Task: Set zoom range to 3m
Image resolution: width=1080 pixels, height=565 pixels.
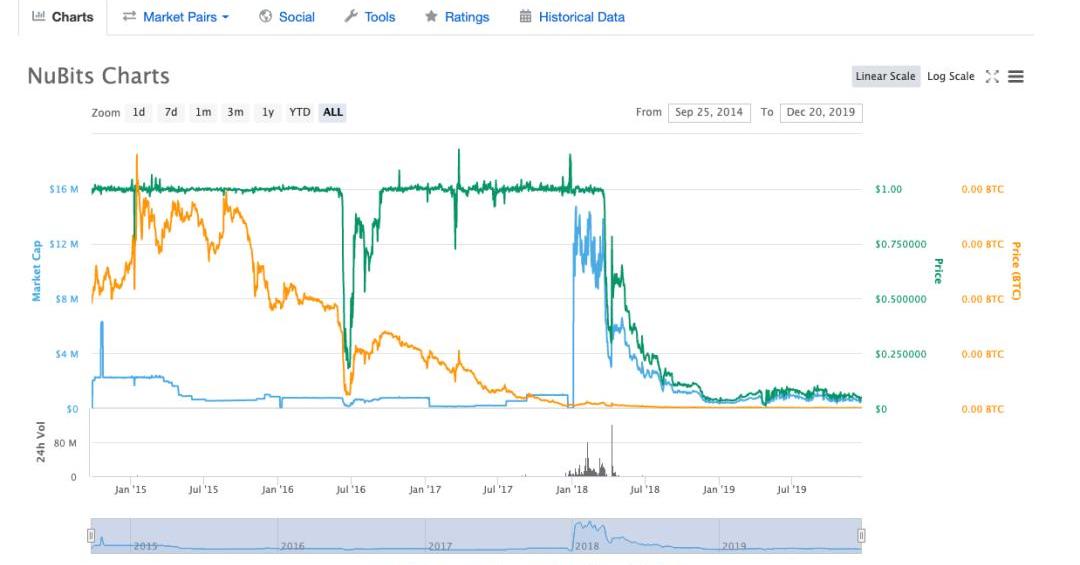Action: point(235,113)
